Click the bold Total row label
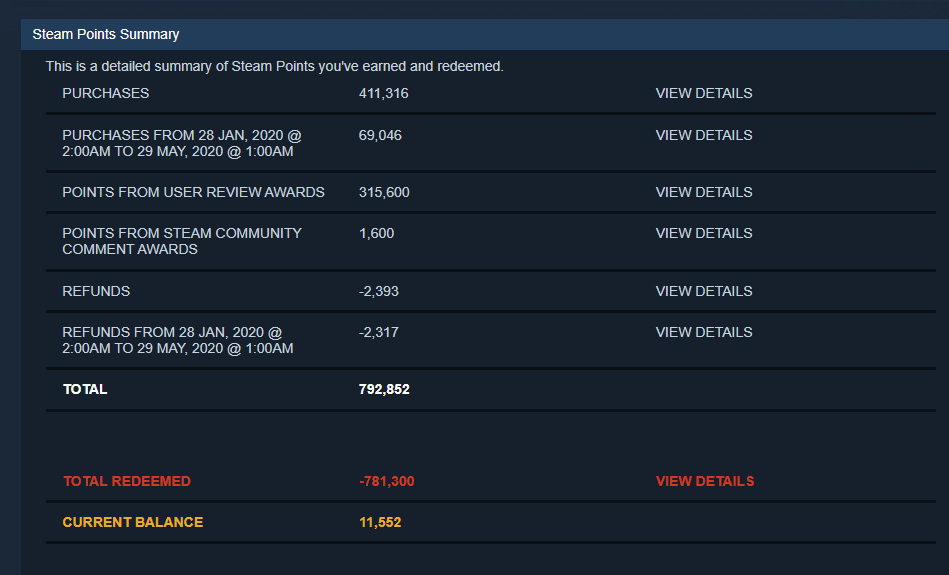Viewport: 949px width, 575px height. pos(85,389)
